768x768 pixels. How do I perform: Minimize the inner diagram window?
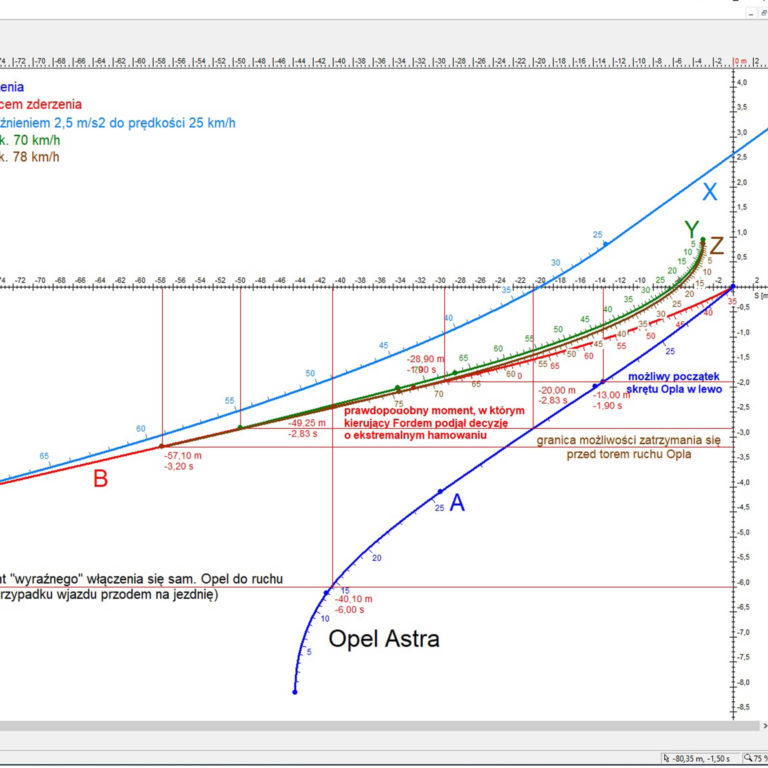tap(751, 14)
